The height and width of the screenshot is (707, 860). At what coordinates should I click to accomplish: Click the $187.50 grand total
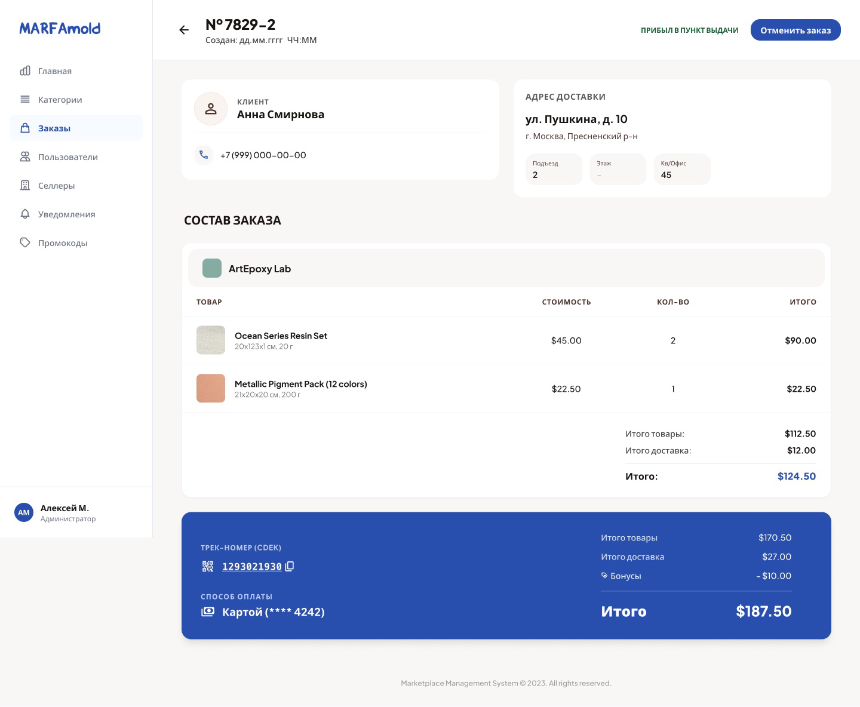(763, 611)
